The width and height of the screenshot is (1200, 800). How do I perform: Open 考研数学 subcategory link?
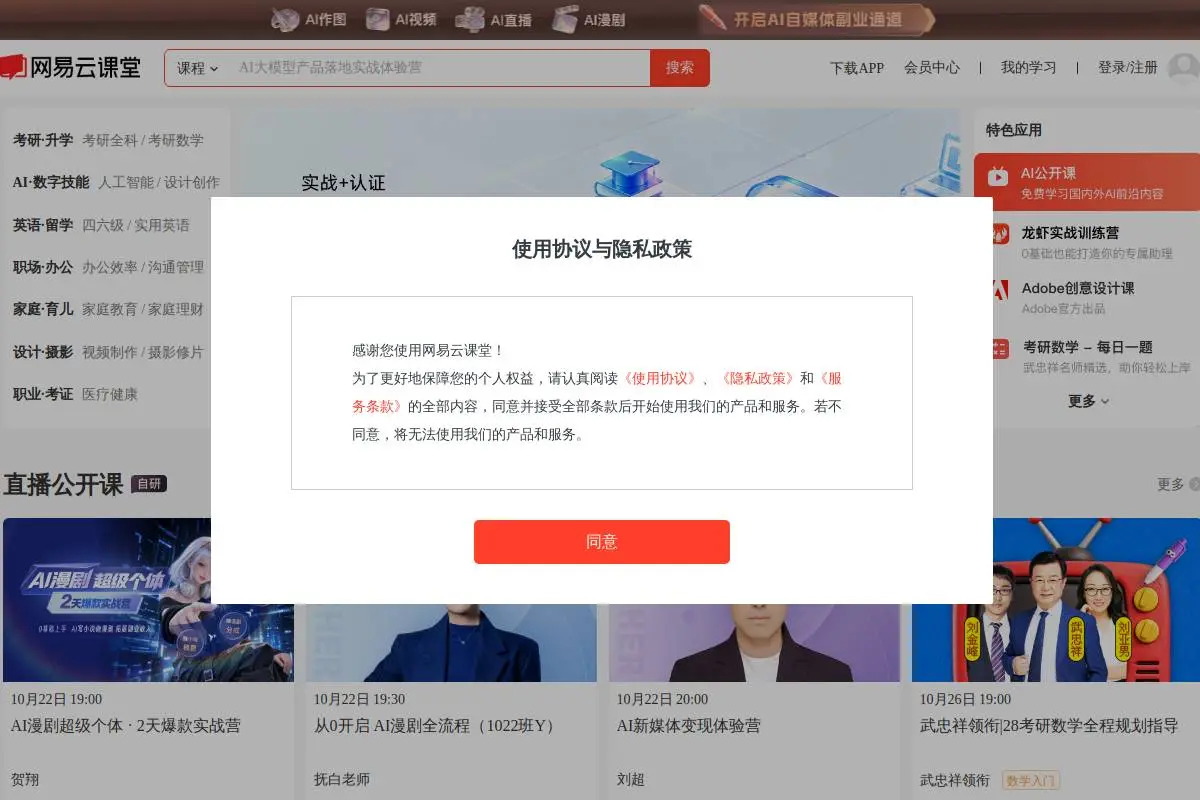click(176, 140)
